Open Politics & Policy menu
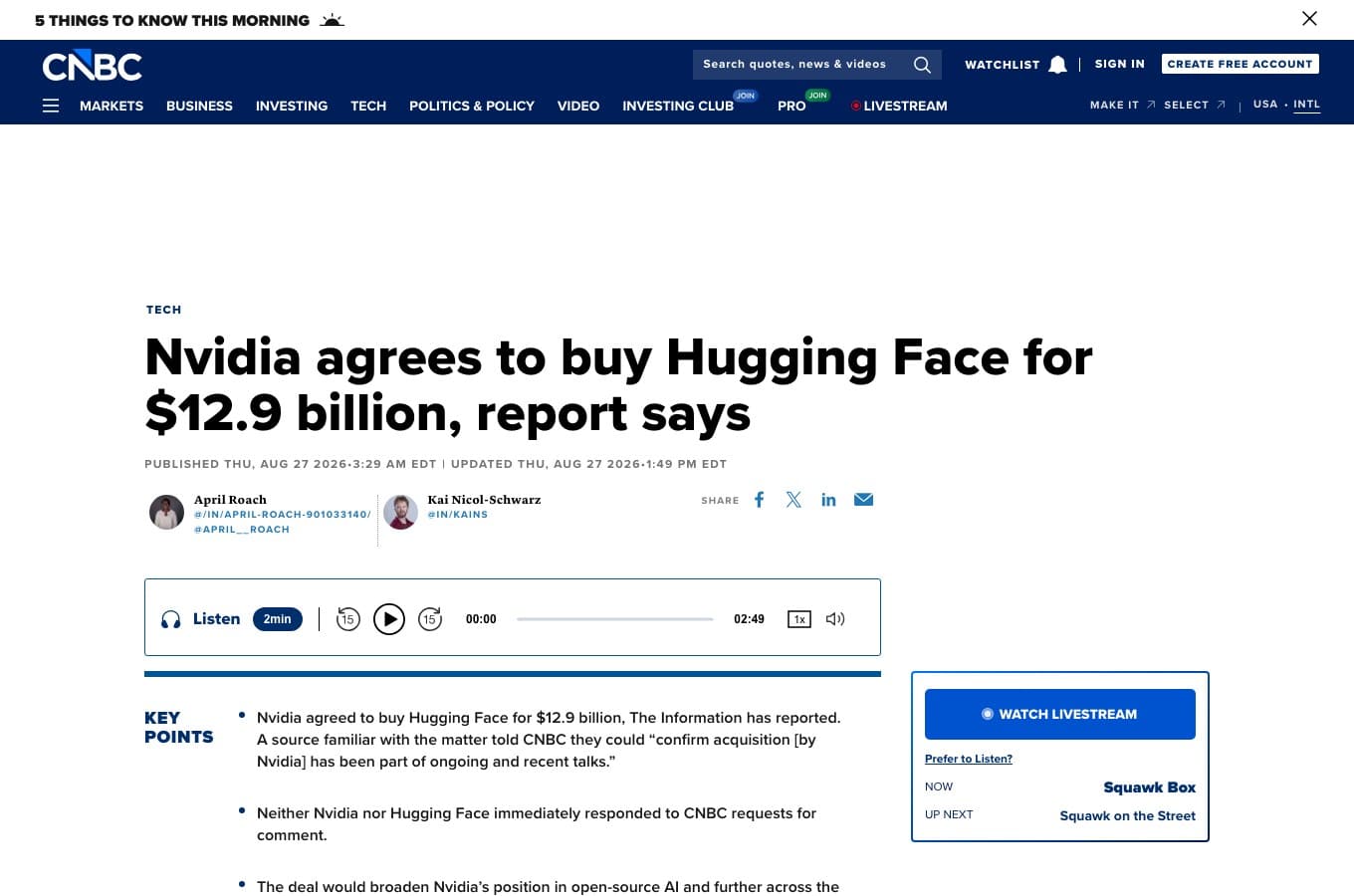Image resolution: width=1354 pixels, height=896 pixels. tap(472, 106)
